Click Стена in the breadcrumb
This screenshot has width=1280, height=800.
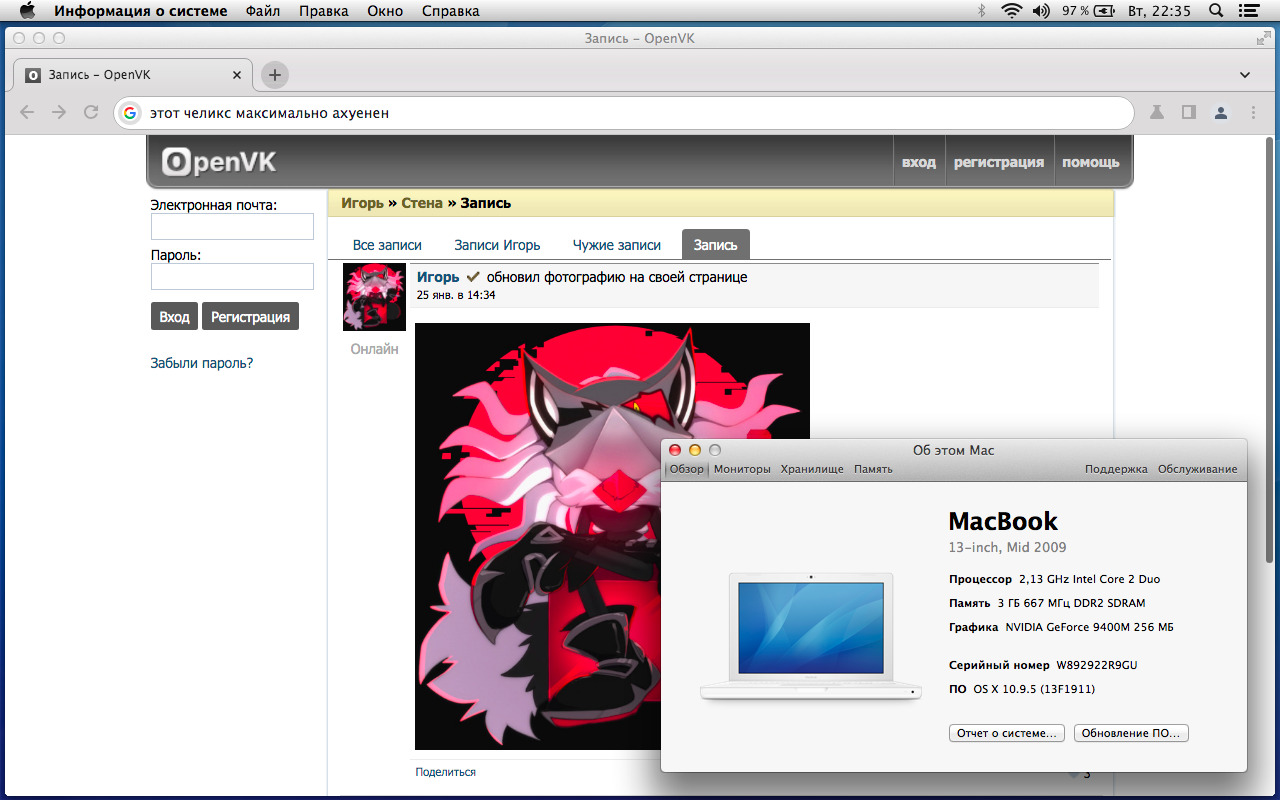(x=422, y=203)
